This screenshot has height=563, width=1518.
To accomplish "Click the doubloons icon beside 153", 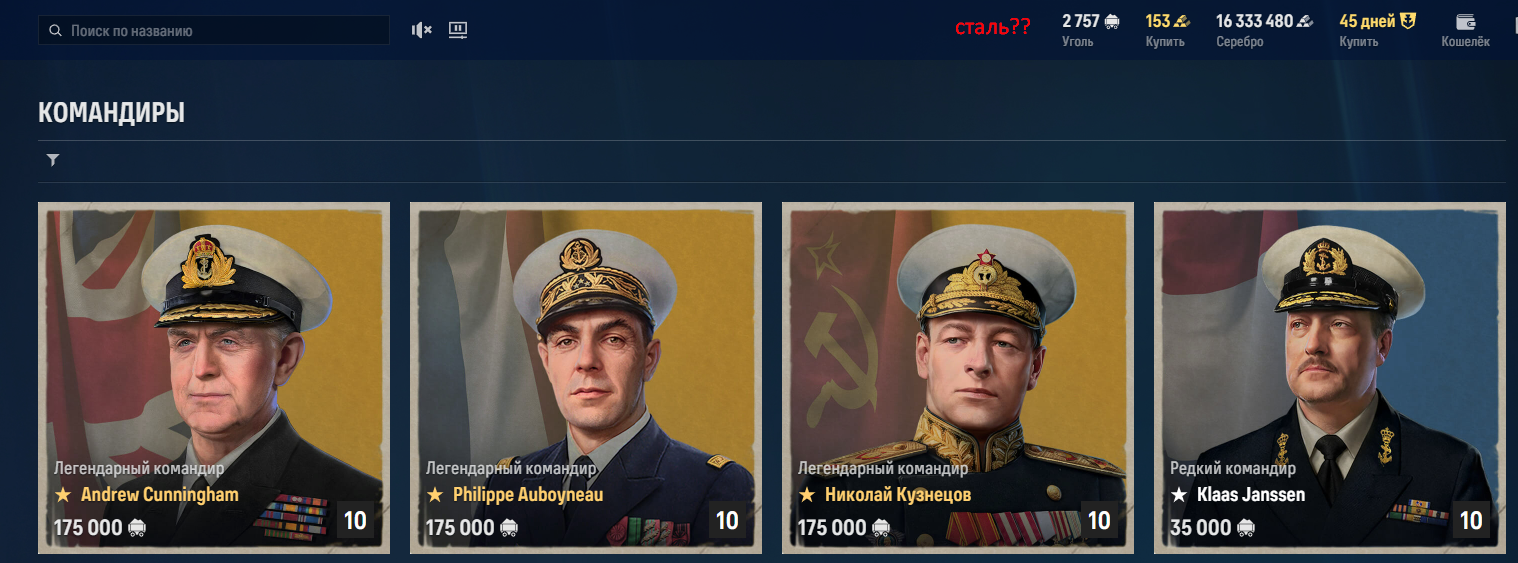I will tap(1181, 21).
